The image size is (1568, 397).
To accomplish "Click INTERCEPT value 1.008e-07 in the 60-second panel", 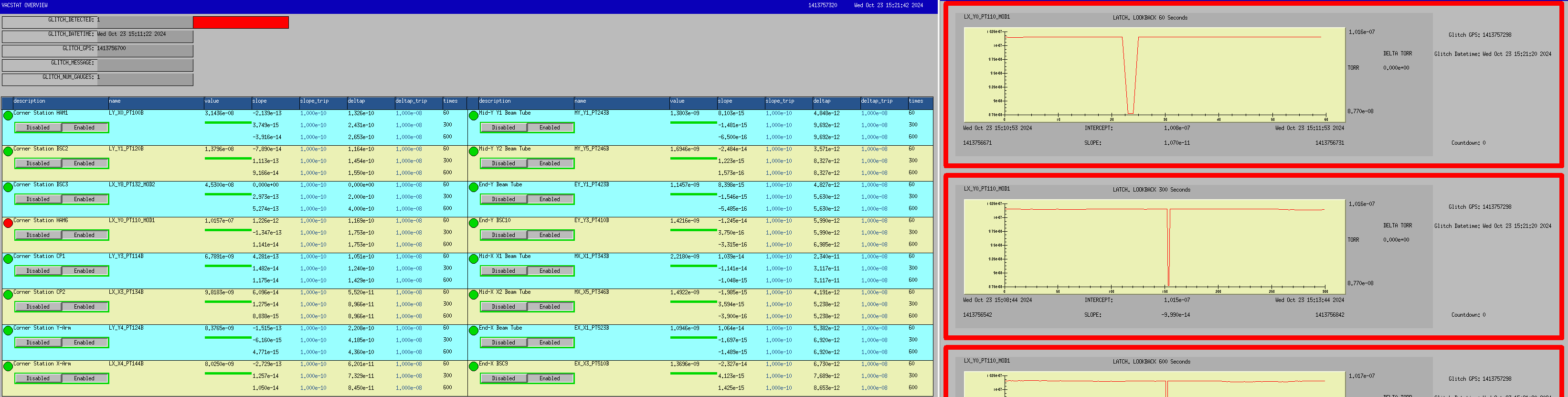I will 1176,129.
